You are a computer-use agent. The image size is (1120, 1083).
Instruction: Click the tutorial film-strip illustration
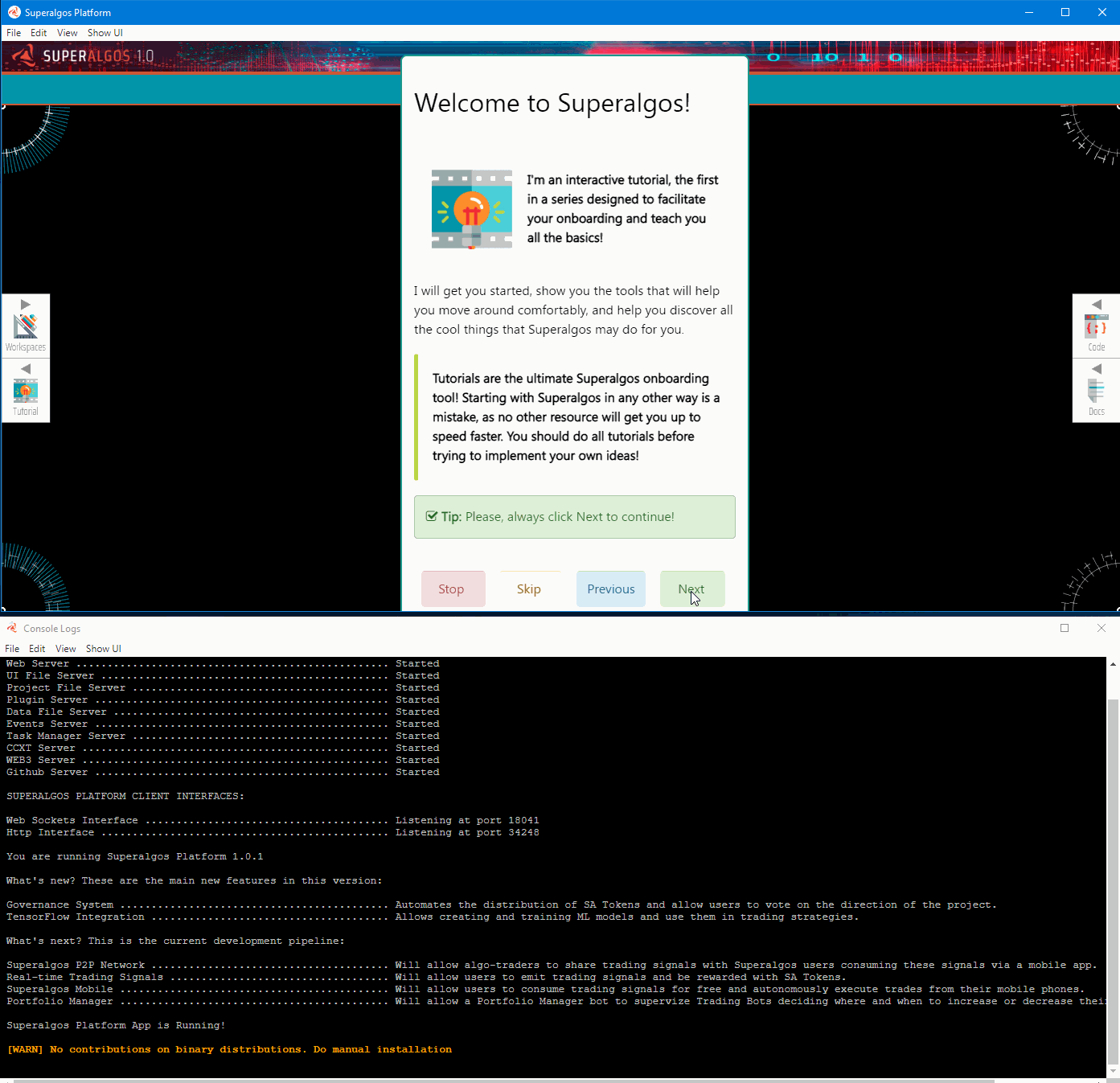point(472,209)
